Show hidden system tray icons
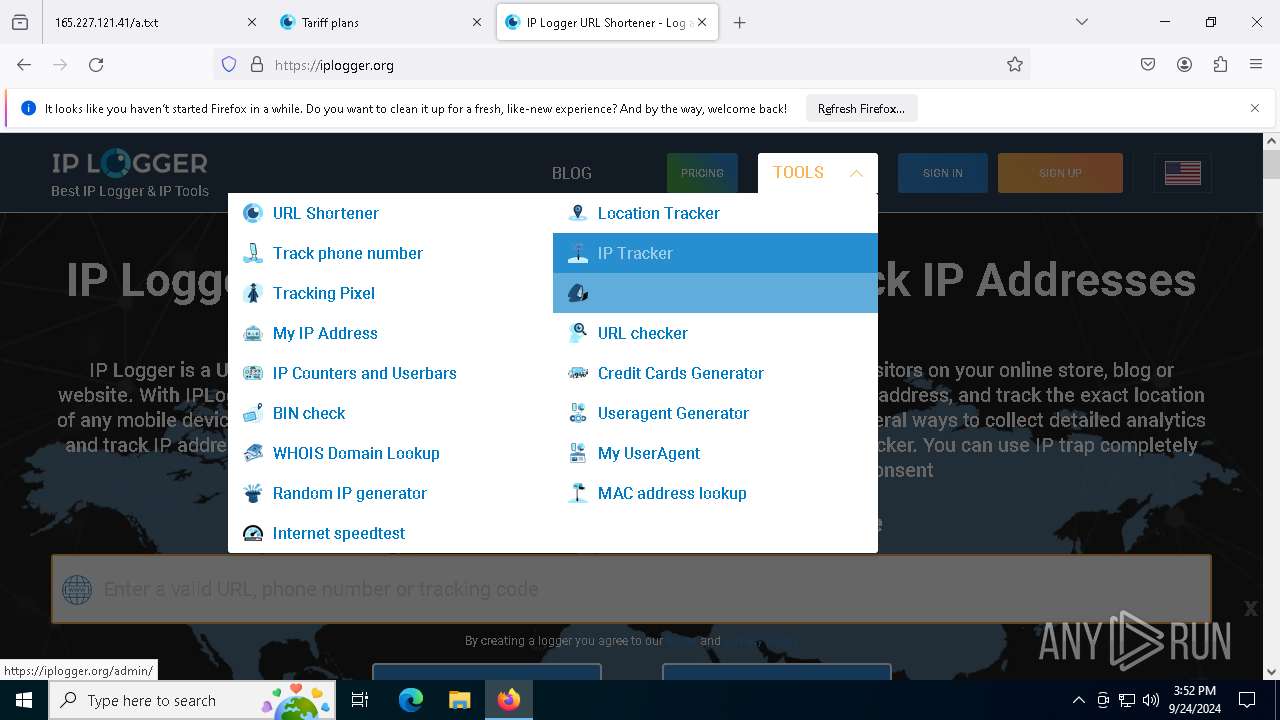Viewport: 1280px width, 720px height. [1078, 700]
